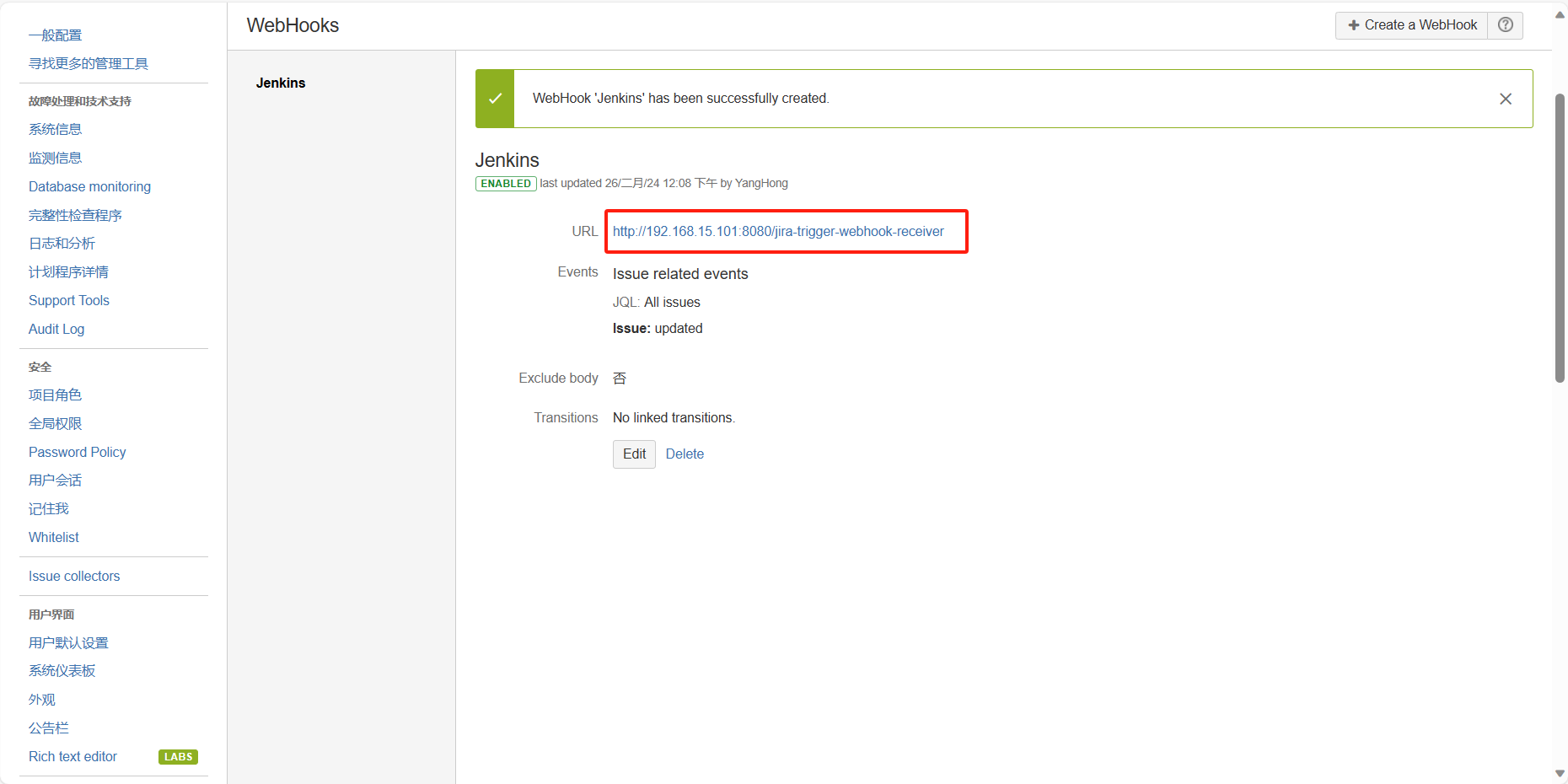This screenshot has height=784, width=1568.
Task: Click the scrollbar up arrow
Action: point(1560,15)
